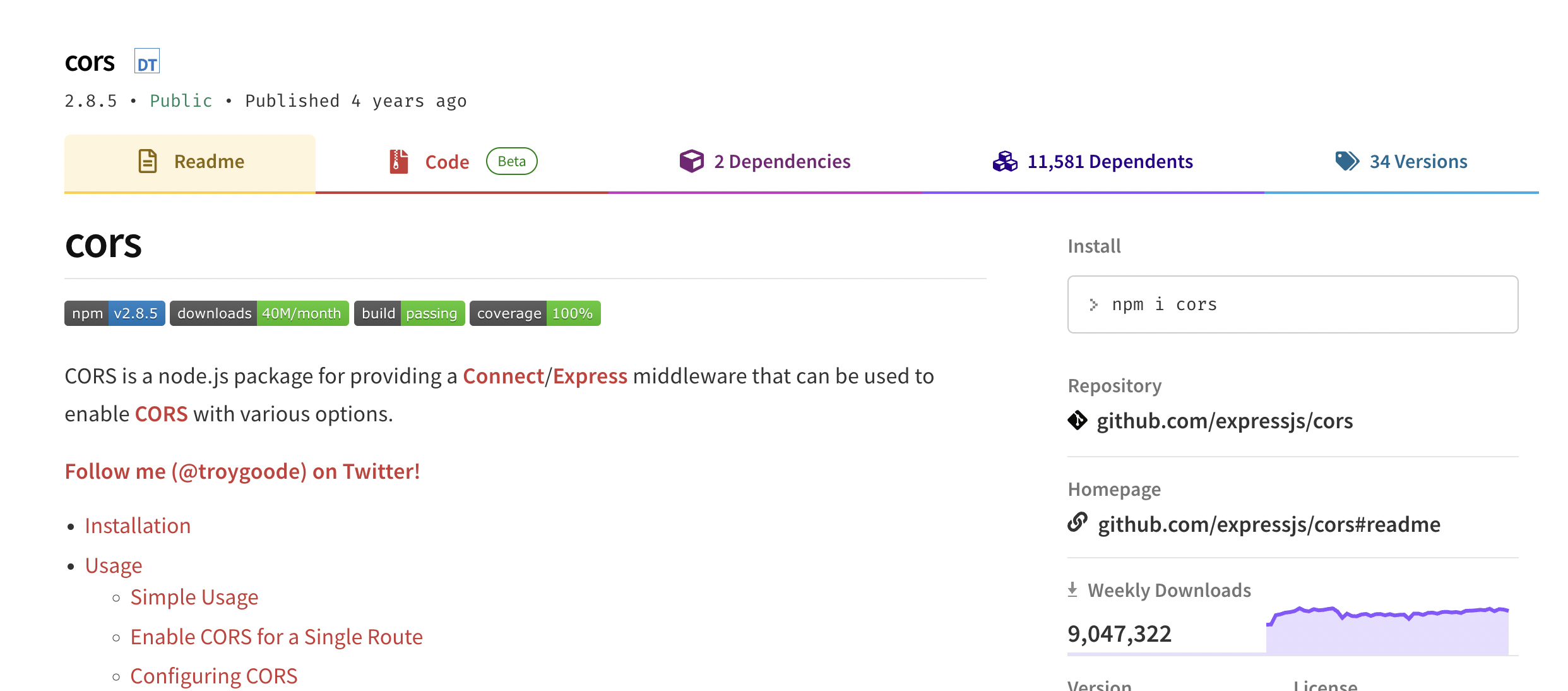Image resolution: width=1568 pixels, height=691 pixels.
Task: Switch to 11,581 Dependents tab
Action: 1110,162
